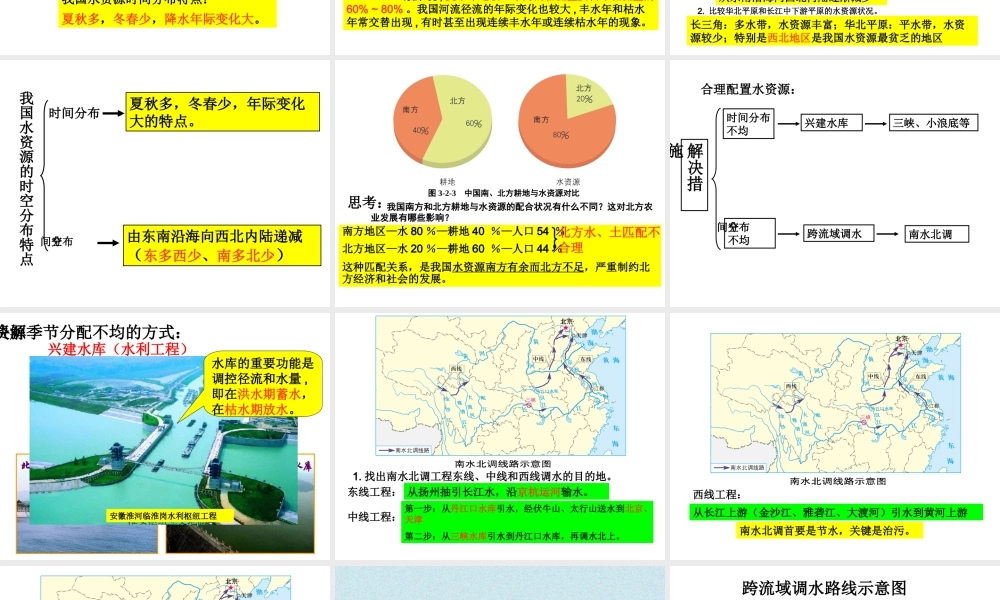Click the 耕地 pie chart
The image size is (1000, 600).
[443, 121]
